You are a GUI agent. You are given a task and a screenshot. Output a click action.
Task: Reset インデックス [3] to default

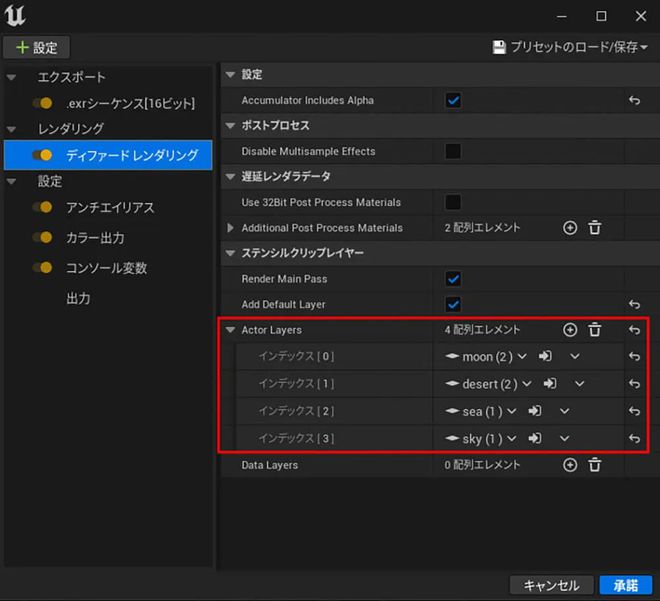(x=634, y=439)
